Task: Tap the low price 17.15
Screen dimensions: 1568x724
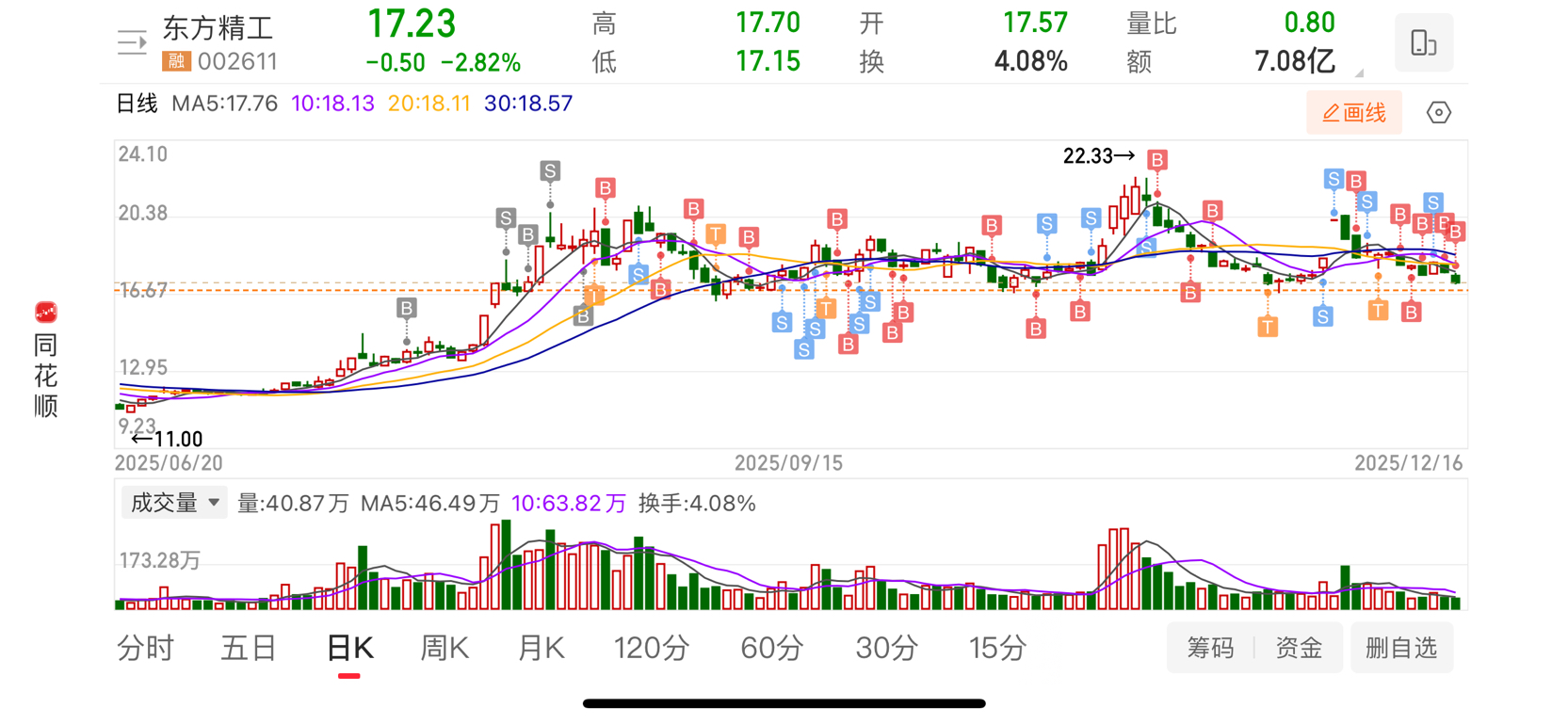Action: pyautogui.click(x=768, y=62)
